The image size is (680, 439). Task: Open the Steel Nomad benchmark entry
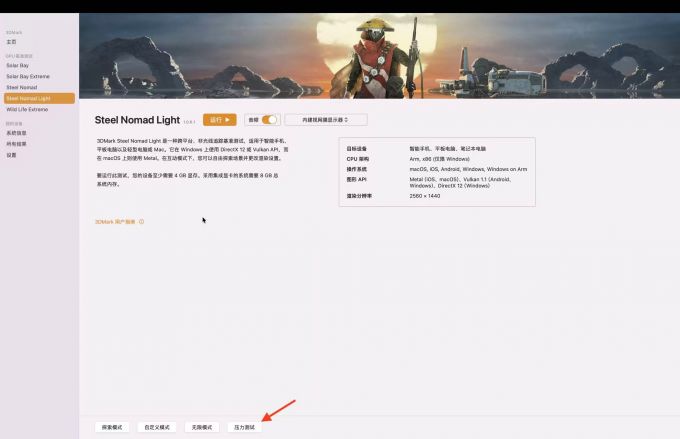coord(22,87)
